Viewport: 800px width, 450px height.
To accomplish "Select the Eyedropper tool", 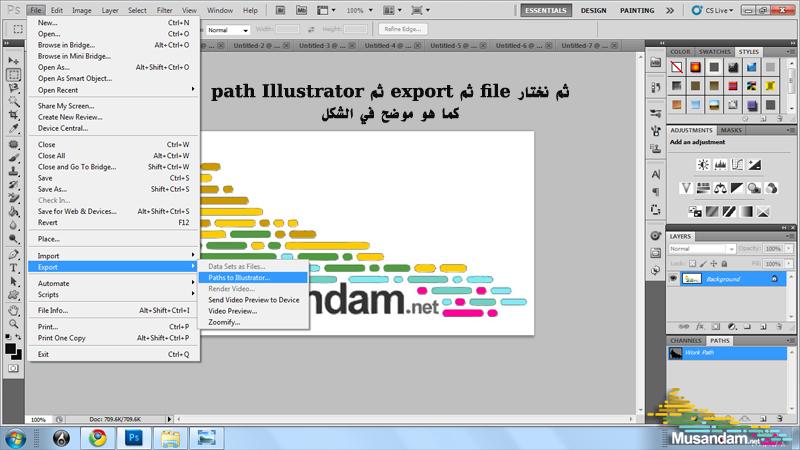I will tap(13, 128).
